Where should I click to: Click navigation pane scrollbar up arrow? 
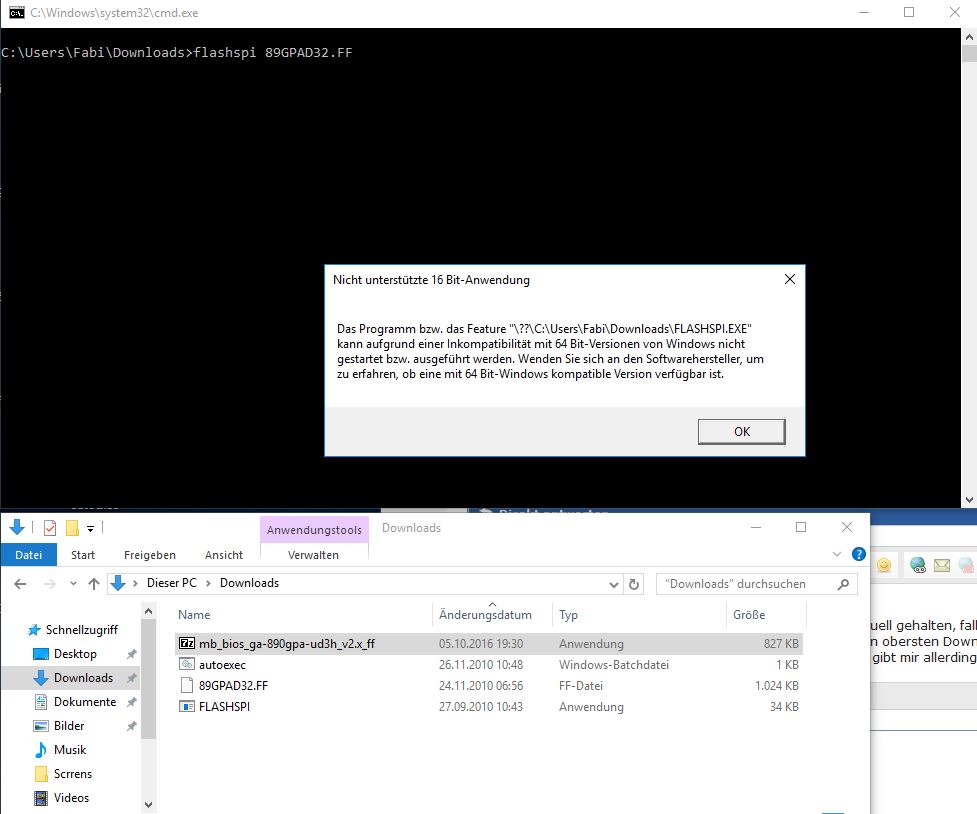[148, 611]
